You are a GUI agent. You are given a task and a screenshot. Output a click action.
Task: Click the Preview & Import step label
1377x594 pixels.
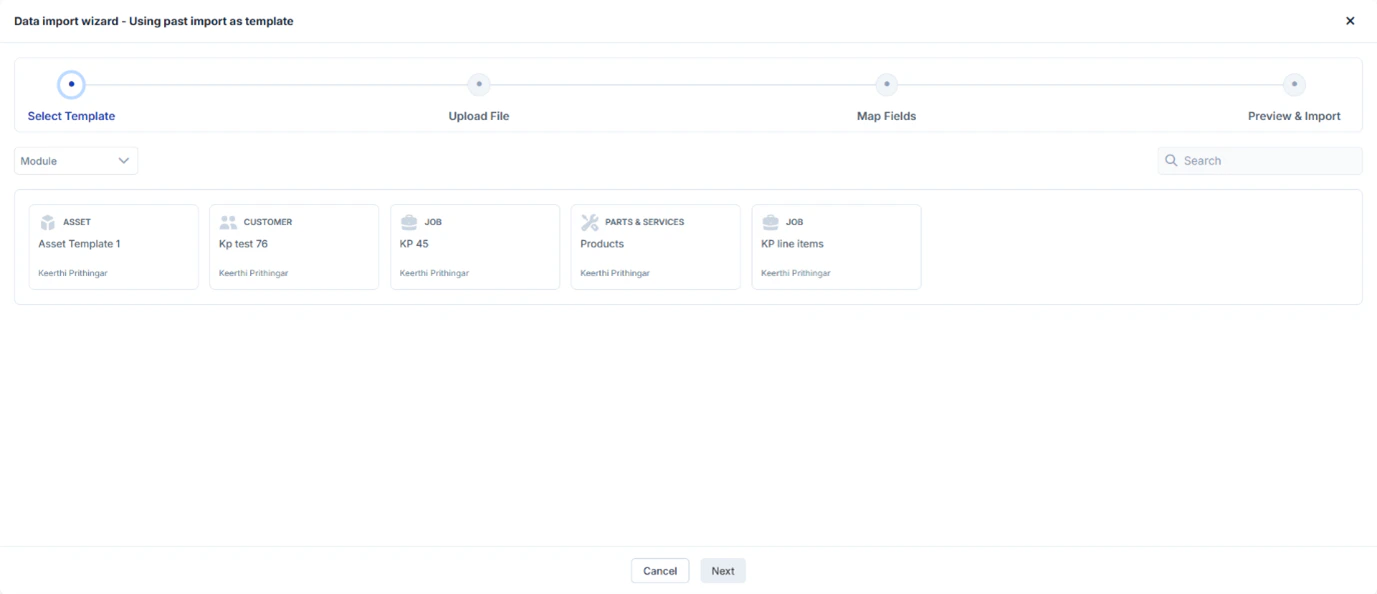pos(1294,116)
